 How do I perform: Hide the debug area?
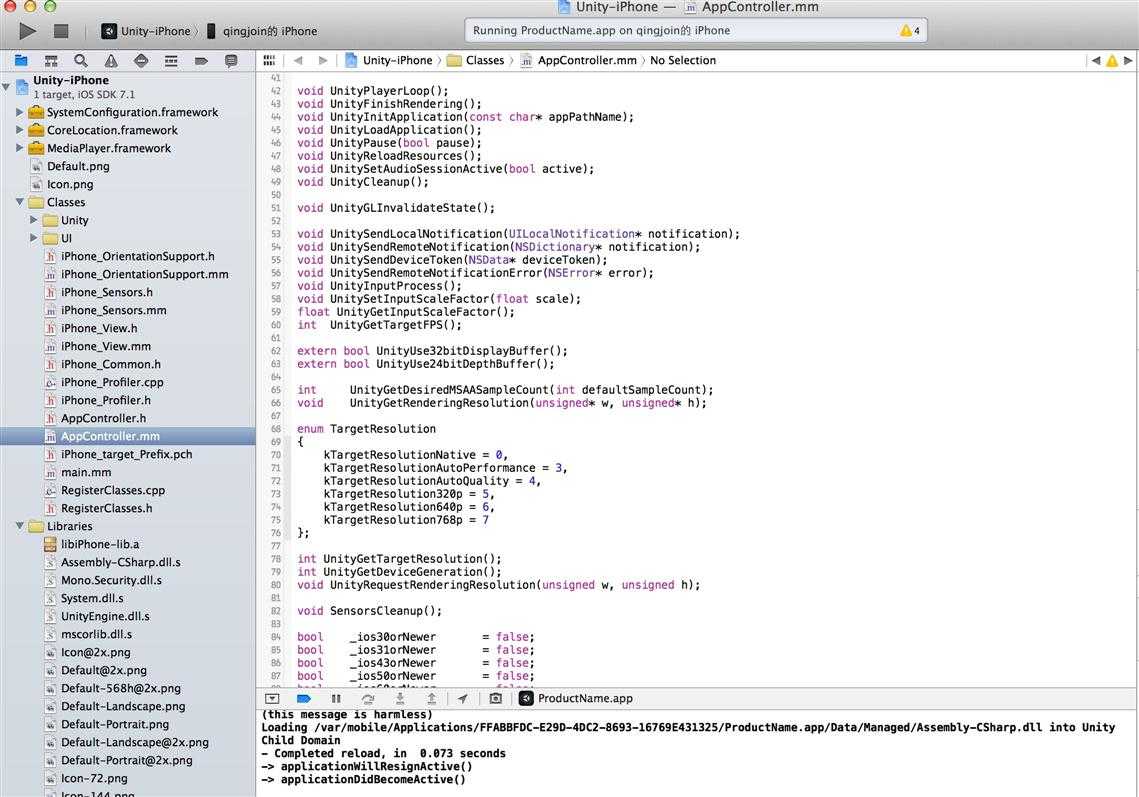(x=272, y=698)
